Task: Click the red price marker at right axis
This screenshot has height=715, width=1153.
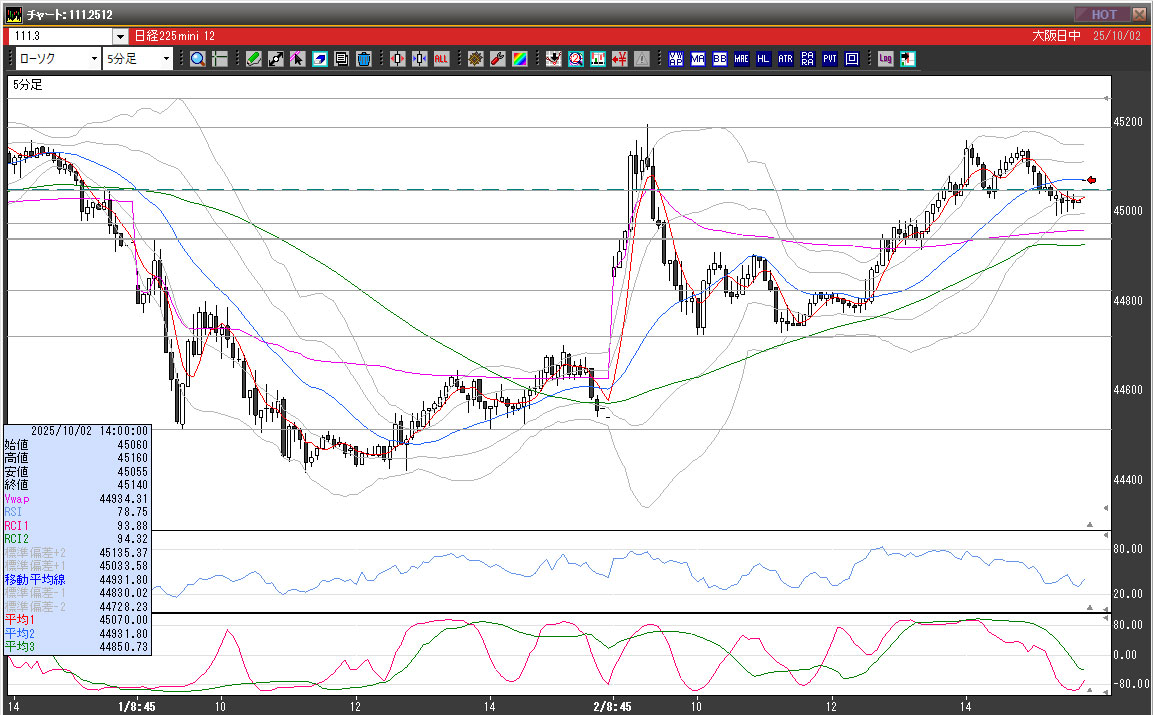Action: 1093,179
